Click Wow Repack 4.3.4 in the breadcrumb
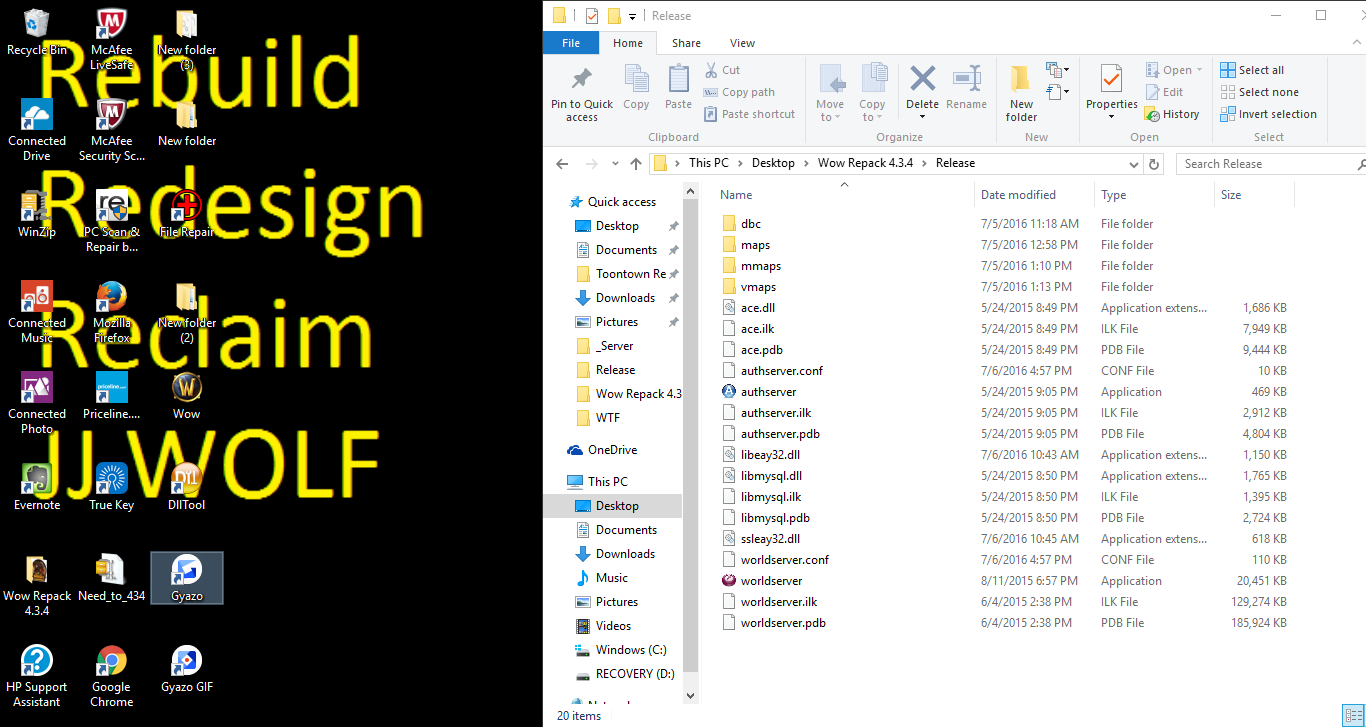Image resolution: width=1366 pixels, height=727 pixels. click(x=867, y=163)
